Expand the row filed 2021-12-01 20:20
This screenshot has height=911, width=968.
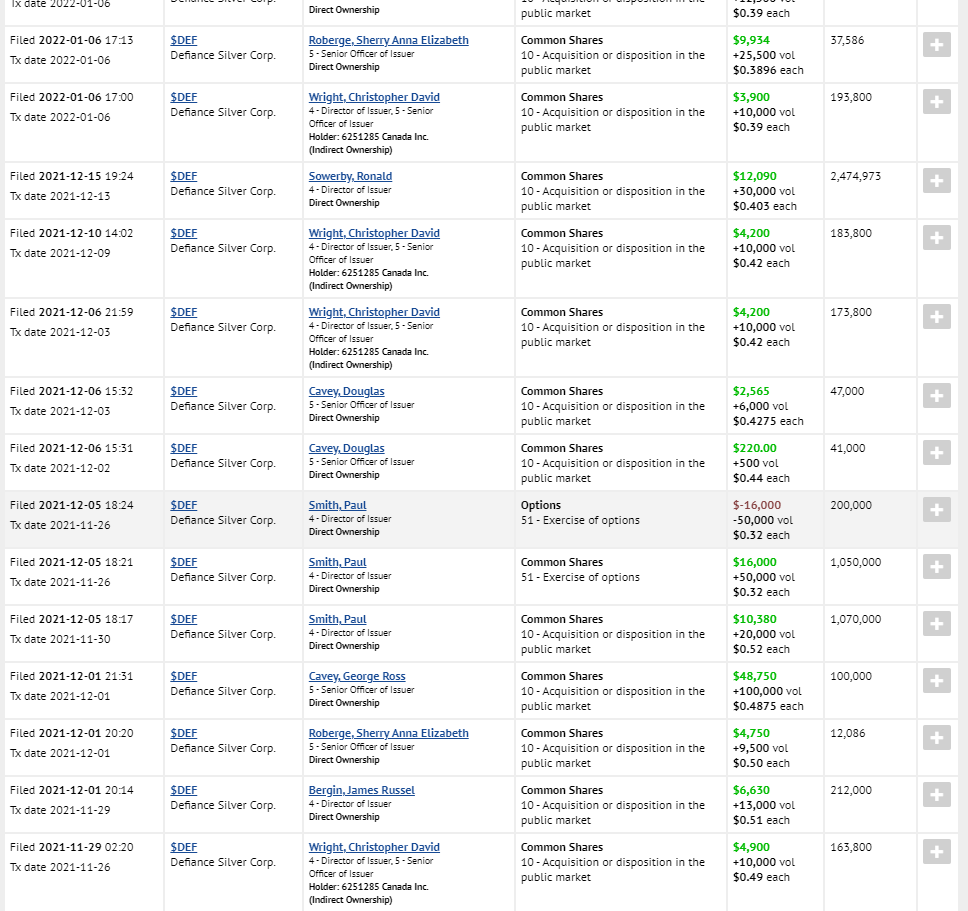coord(937,738)
